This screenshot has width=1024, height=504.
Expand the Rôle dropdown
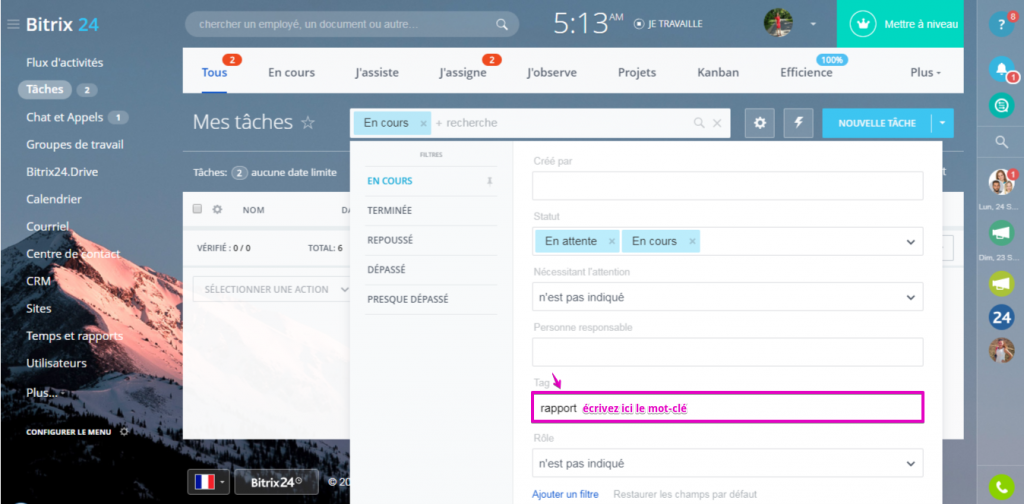point(910,464)
